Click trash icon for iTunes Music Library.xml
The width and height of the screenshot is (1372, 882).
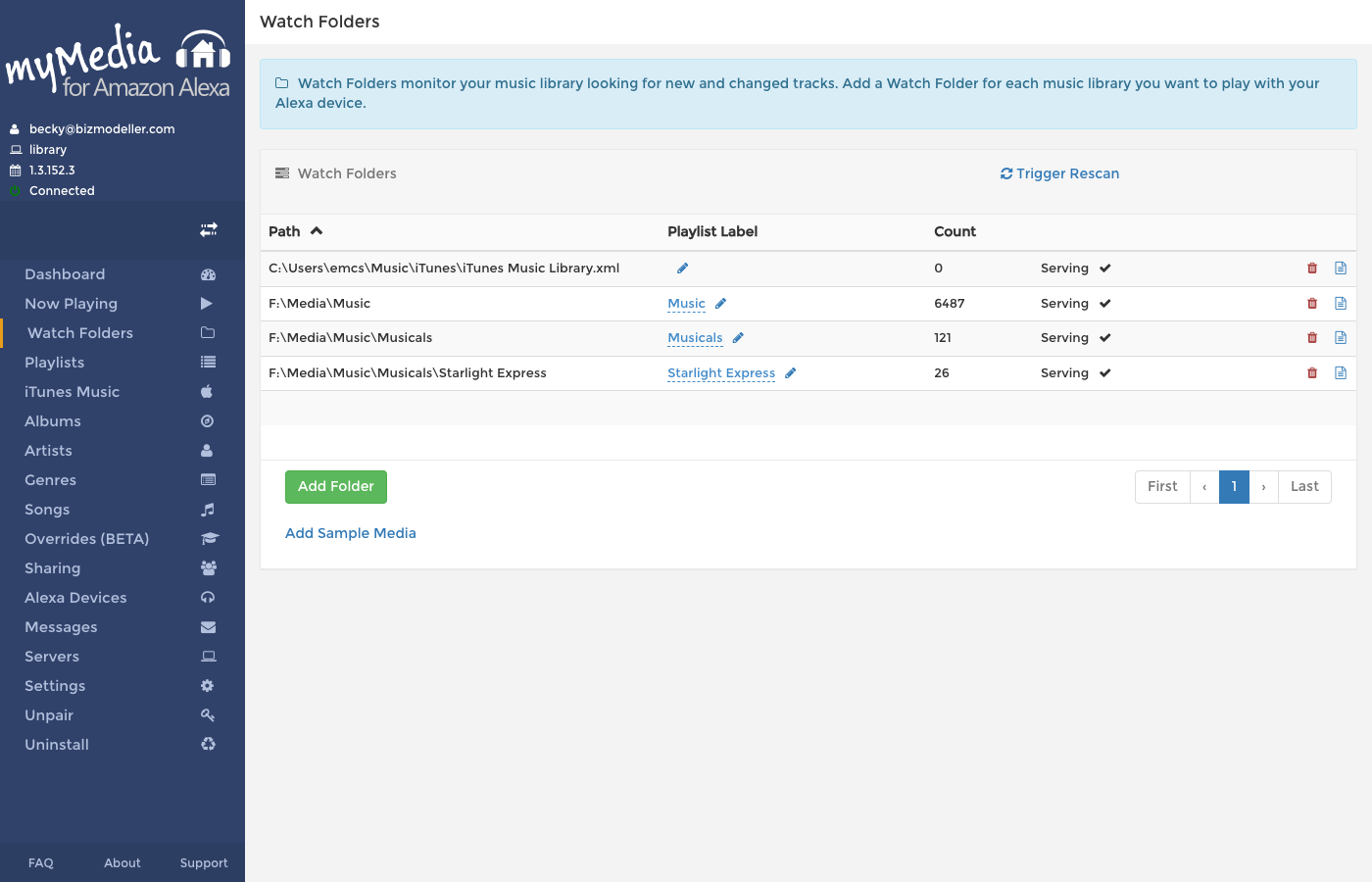(1312, 269)
